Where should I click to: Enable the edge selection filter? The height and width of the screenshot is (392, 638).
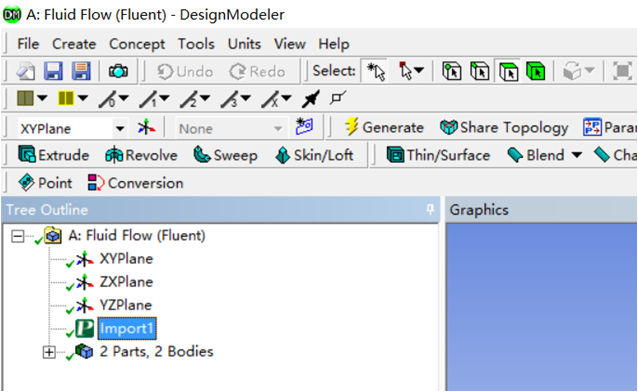[480, 71]
